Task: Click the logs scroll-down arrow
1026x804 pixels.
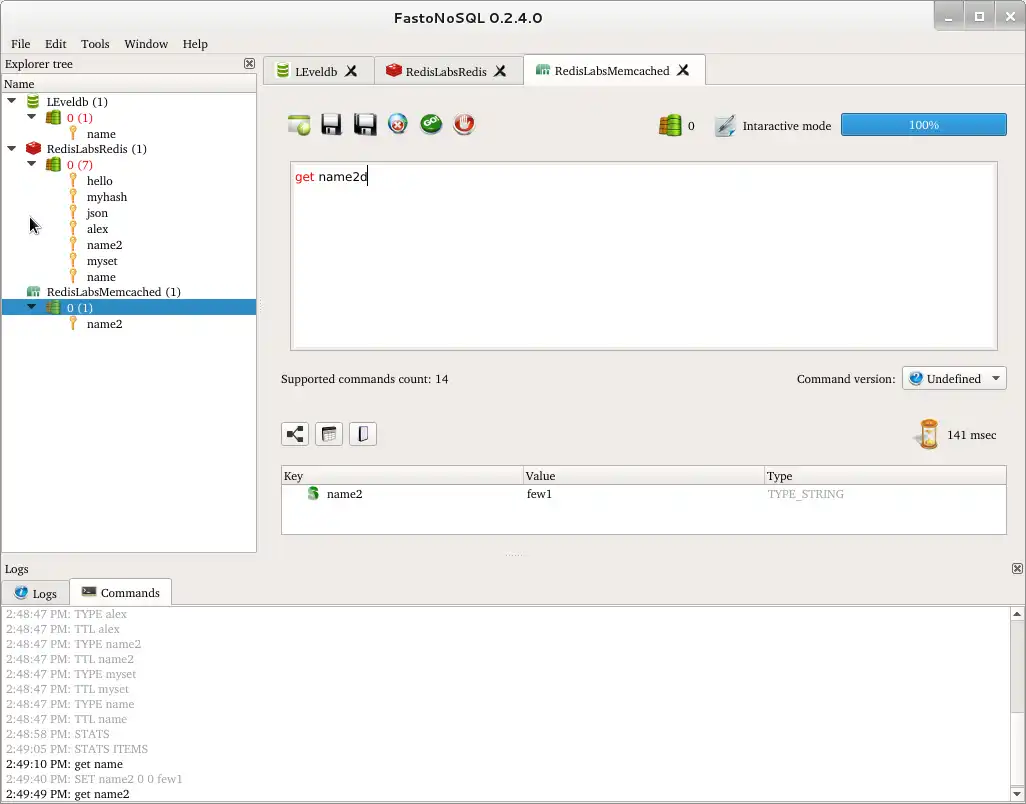Action: pos(1017,795)
